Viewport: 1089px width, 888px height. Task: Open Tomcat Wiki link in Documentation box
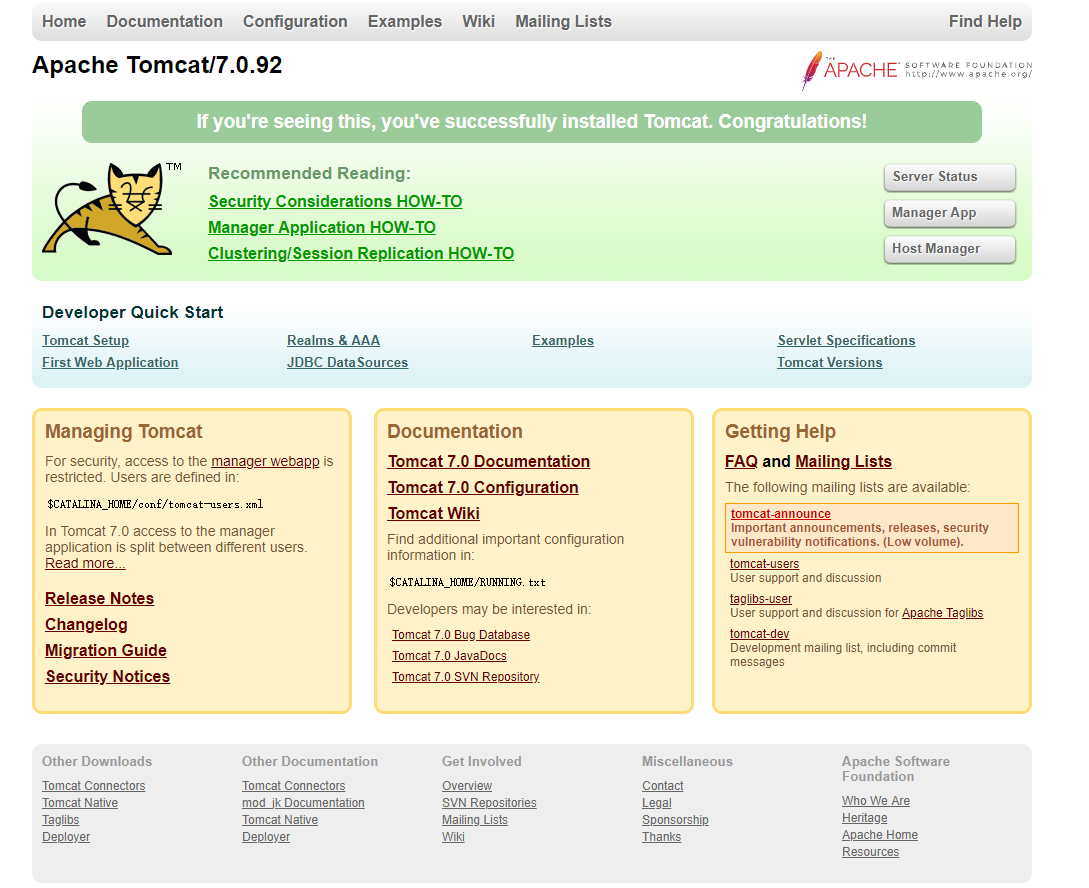[x=433, y=514]
